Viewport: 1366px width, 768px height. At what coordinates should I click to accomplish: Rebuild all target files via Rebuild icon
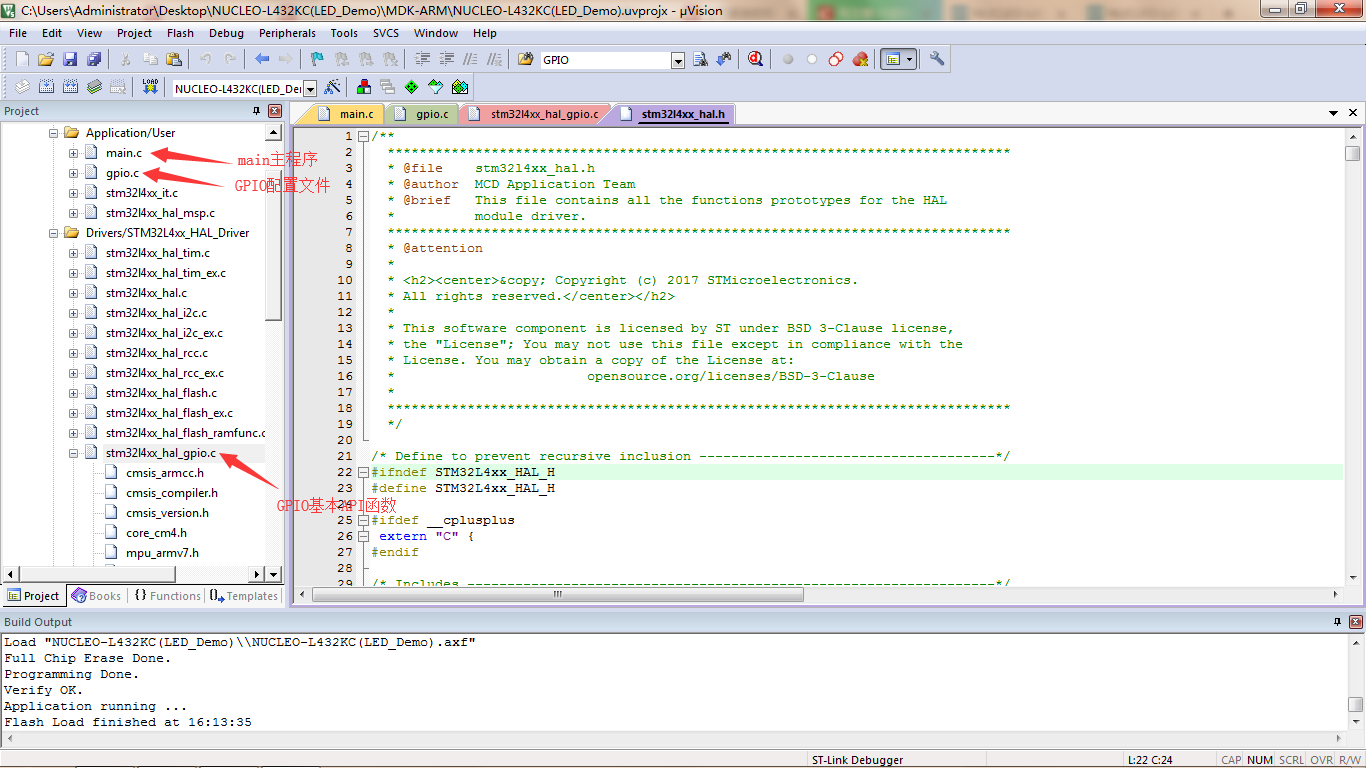click(70, 87)
